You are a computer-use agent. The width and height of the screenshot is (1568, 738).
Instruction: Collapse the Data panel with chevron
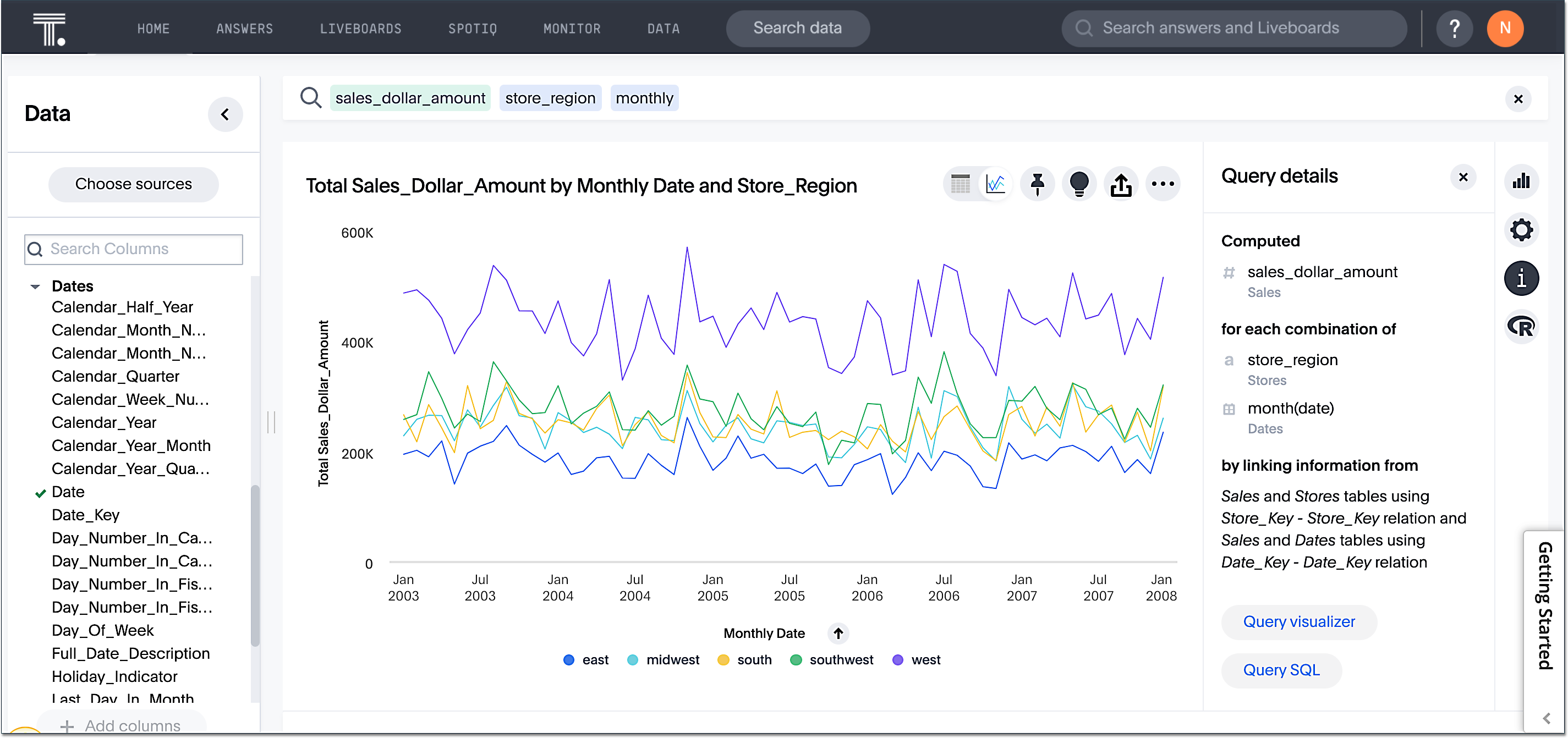coord(225,114)
